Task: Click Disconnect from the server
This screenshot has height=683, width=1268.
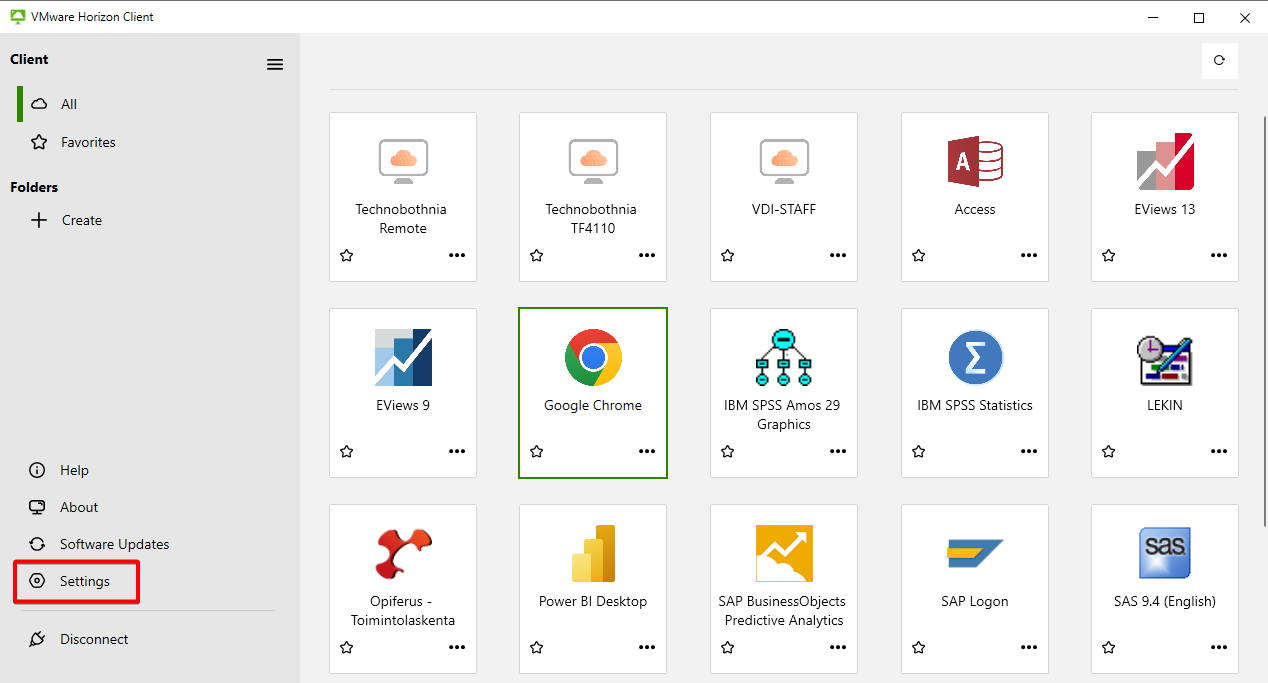Action: [x=93, y=639]
